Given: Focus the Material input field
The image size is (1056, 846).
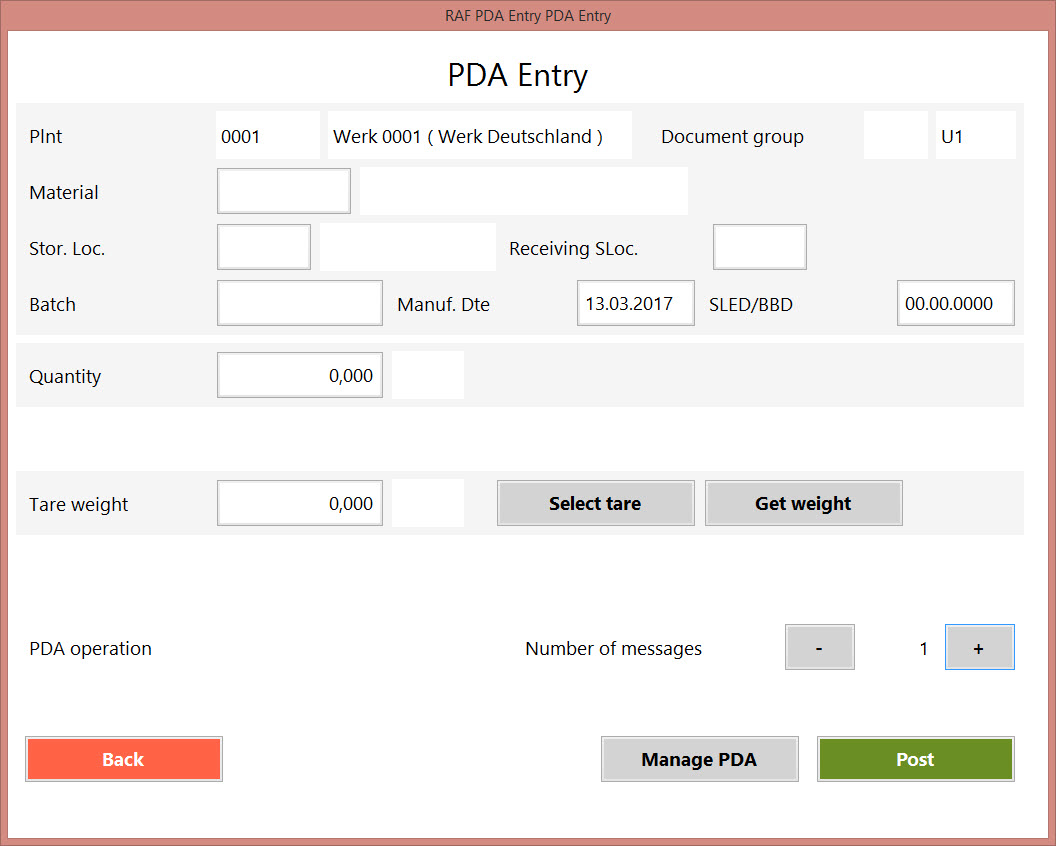Looking at the screenshot, I should click(x=284, y=191).
